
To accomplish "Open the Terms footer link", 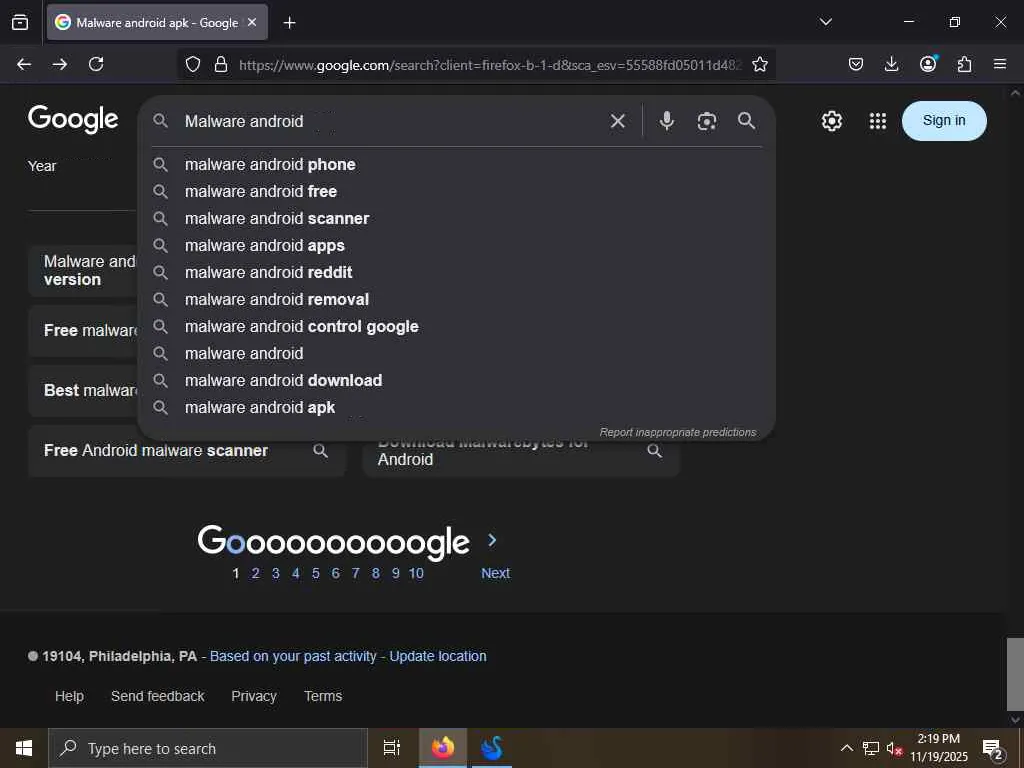I will [323, 696].
